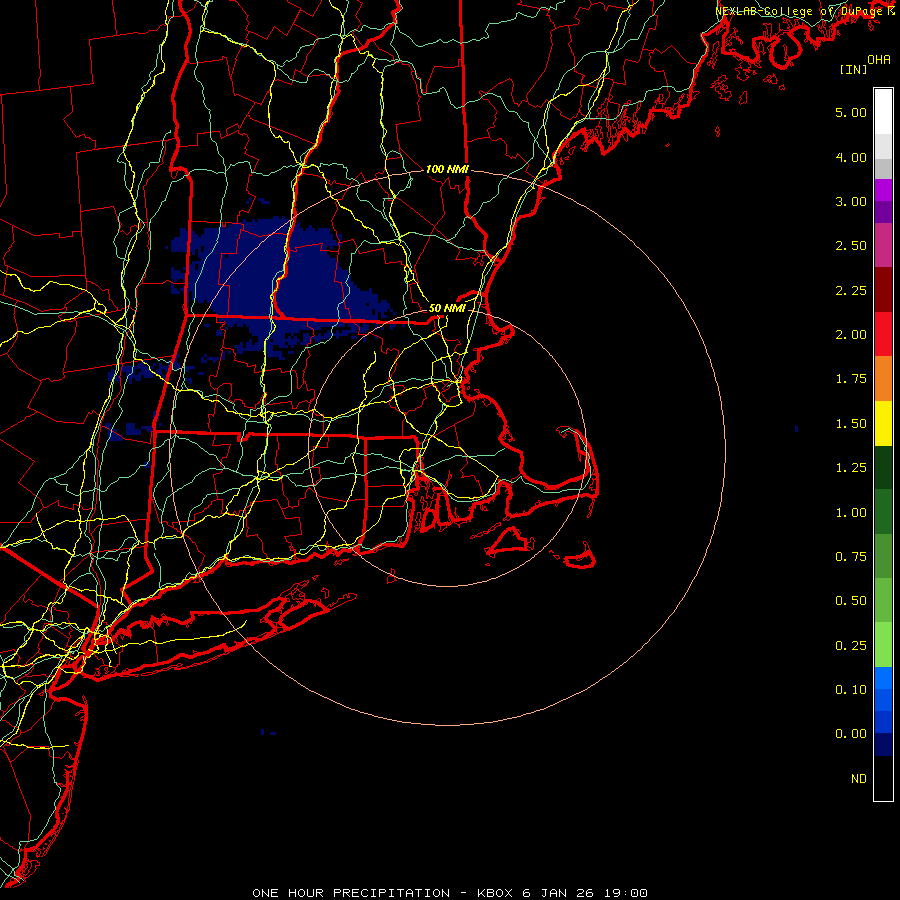The width and height of the screenshot is (900, 900).
Task: Click the ONE HOUR PRECIPITATION KBOX title text
Action: [450, 893]
